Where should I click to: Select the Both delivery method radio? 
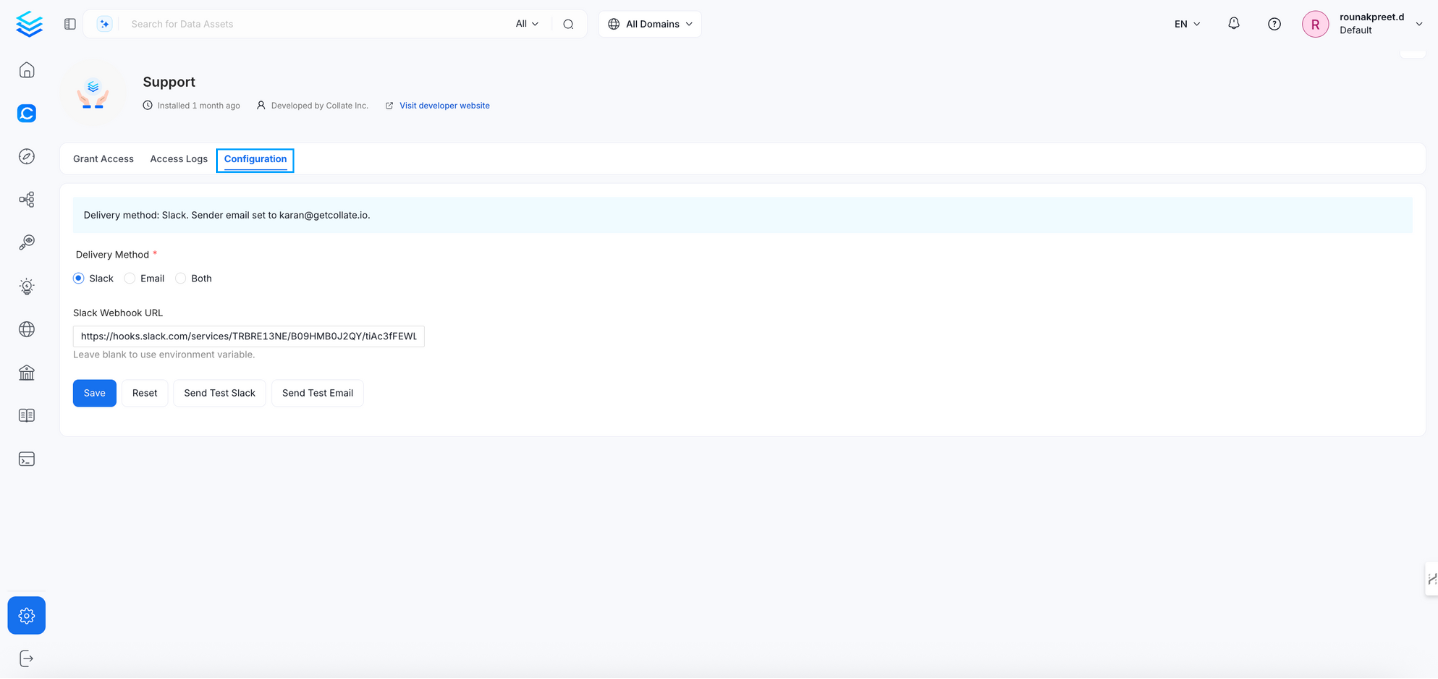(x=180, y=279)
